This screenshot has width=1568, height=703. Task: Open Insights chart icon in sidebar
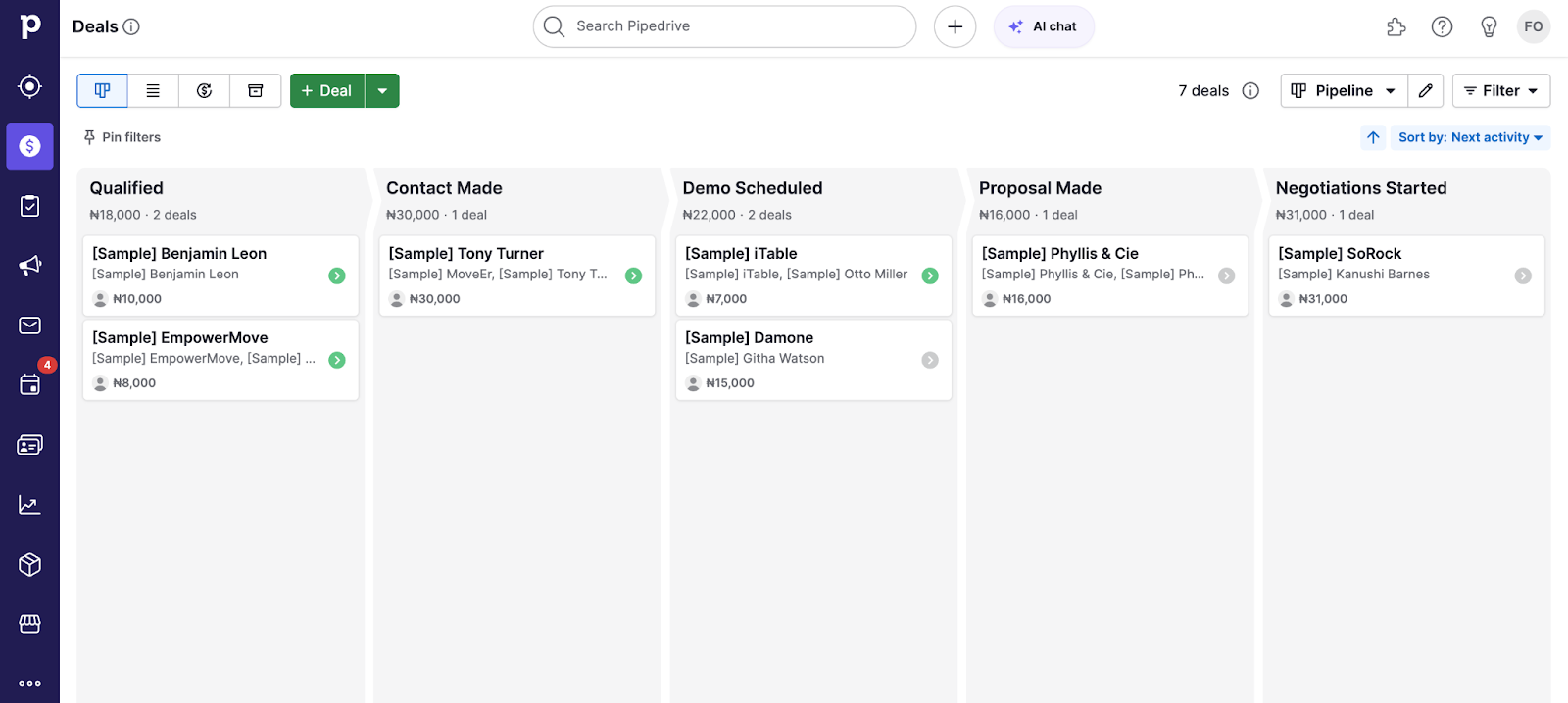(29, 505)
